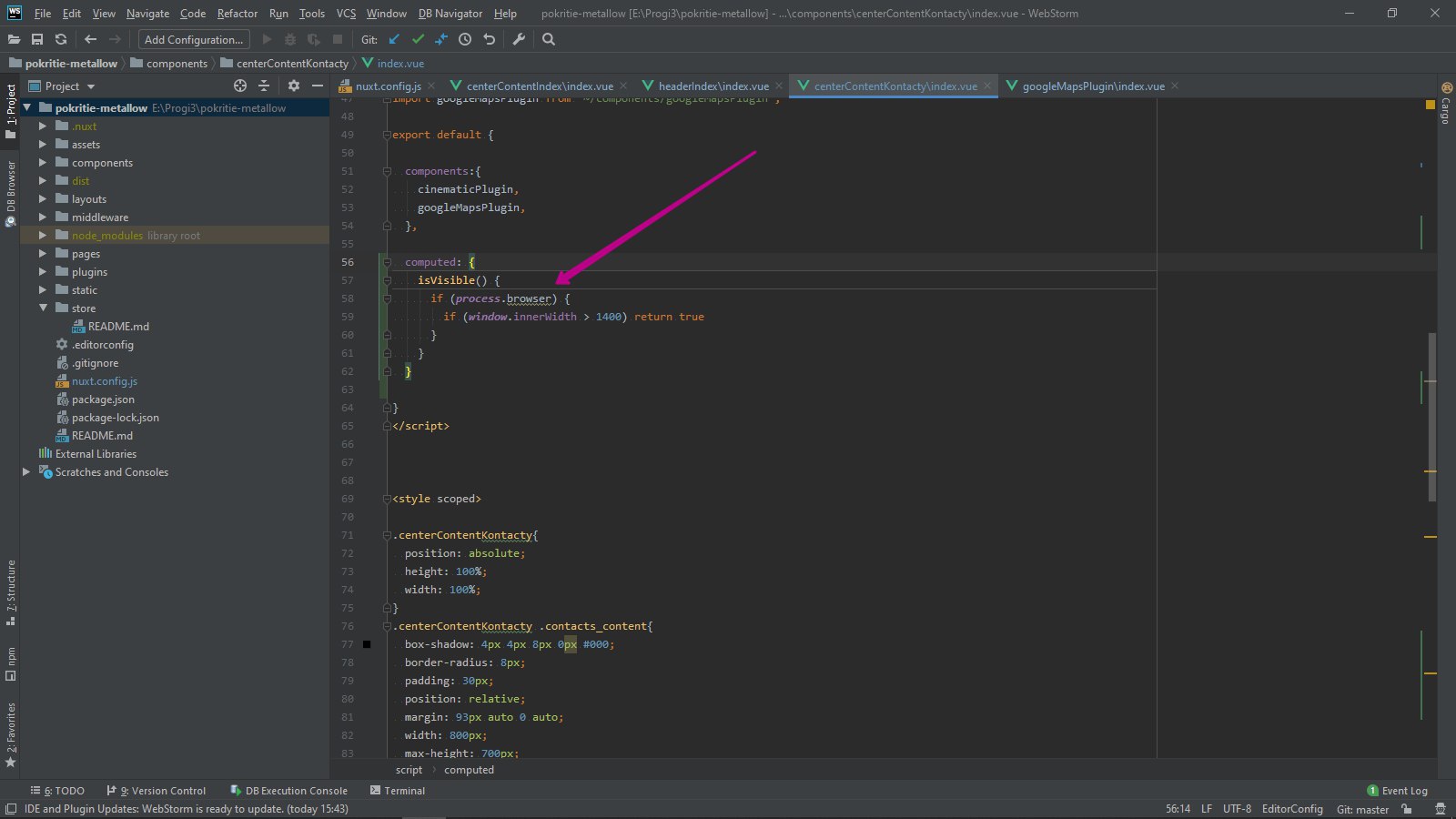
Task: Open settings with the wrench icon
Action: 519,39
